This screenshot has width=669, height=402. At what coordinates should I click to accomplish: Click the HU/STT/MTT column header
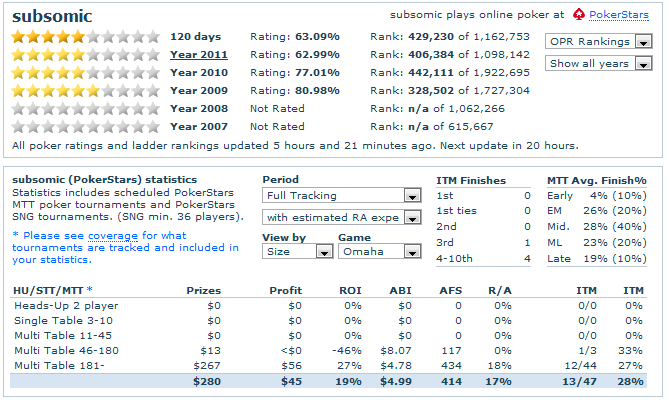48,291
